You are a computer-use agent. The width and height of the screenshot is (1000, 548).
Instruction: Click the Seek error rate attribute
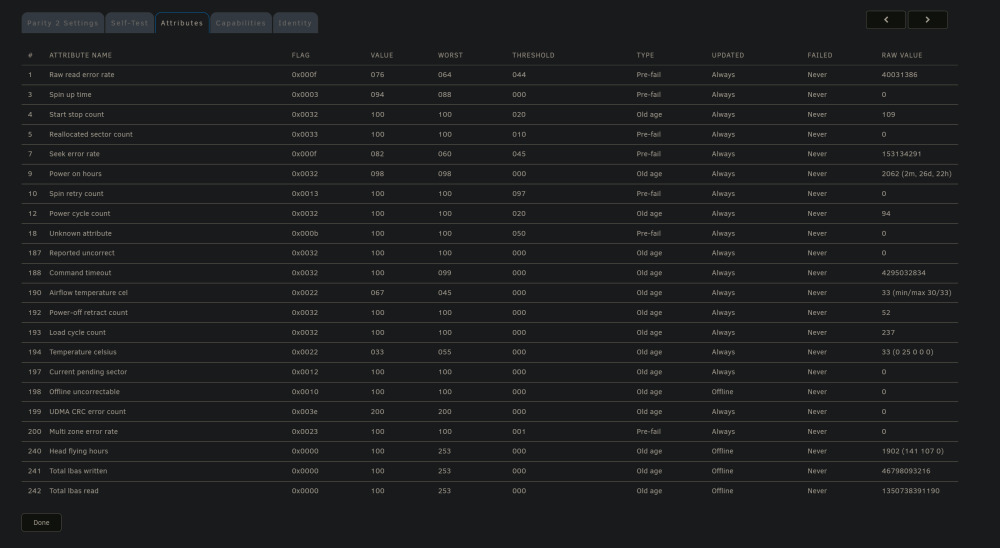click(x=75, y=154)
